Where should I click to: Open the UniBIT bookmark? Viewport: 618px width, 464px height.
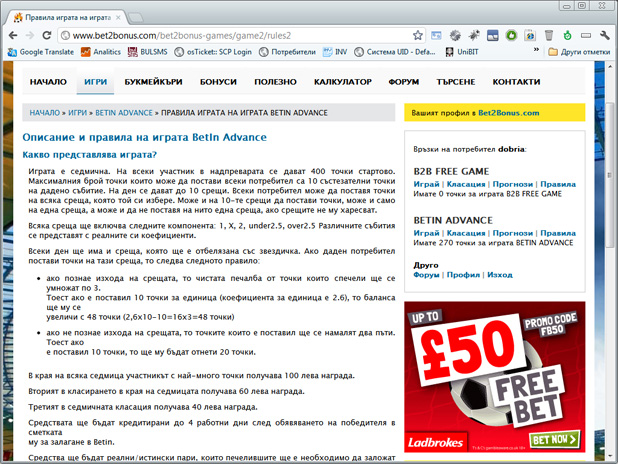462,52
